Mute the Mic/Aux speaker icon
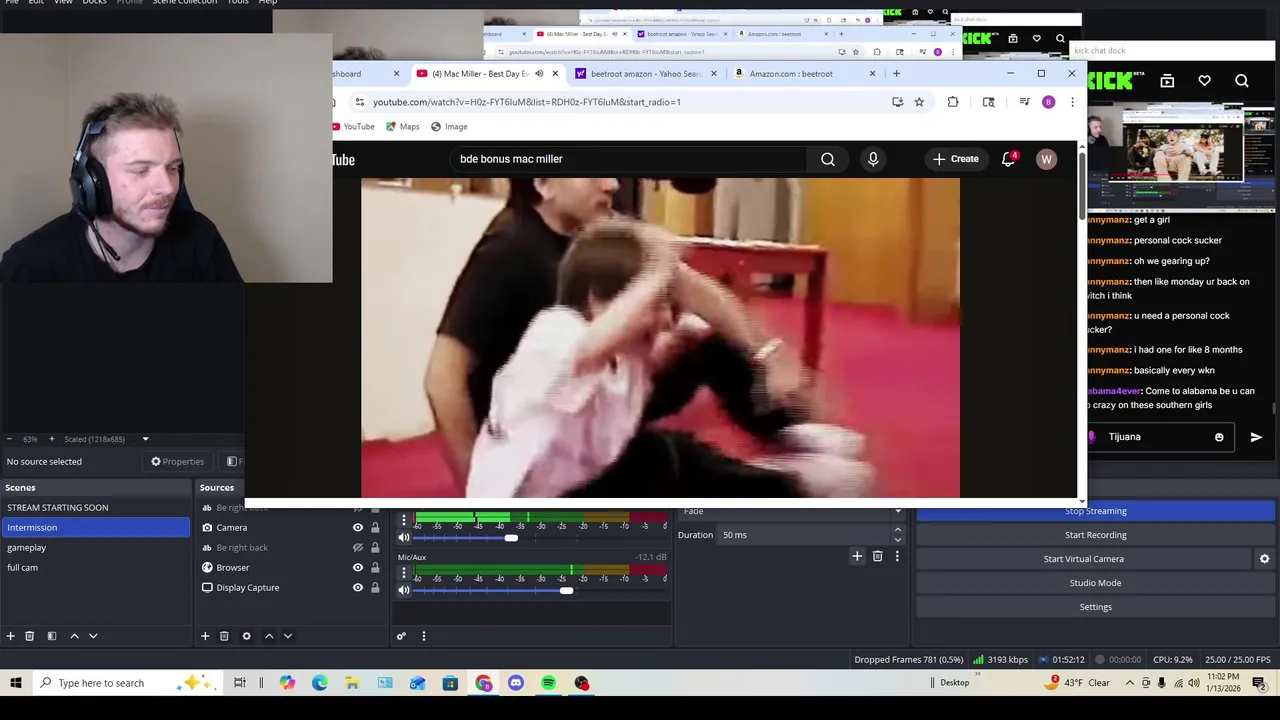 (404, 590)
